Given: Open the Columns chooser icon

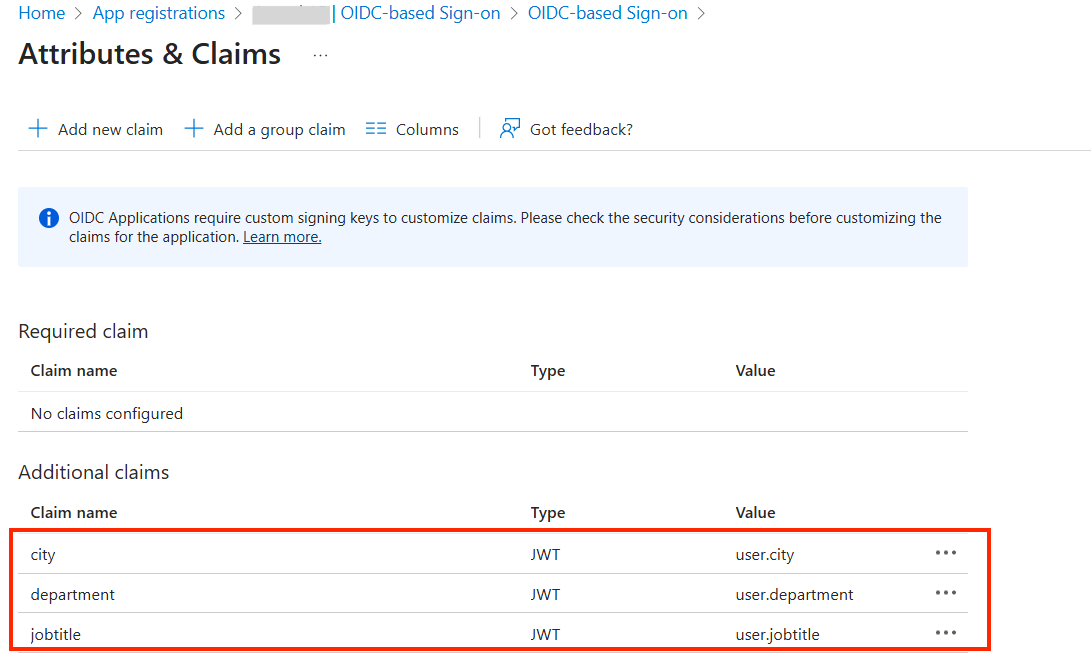Looking at the screenshot, I should click(x=376, y=129).
